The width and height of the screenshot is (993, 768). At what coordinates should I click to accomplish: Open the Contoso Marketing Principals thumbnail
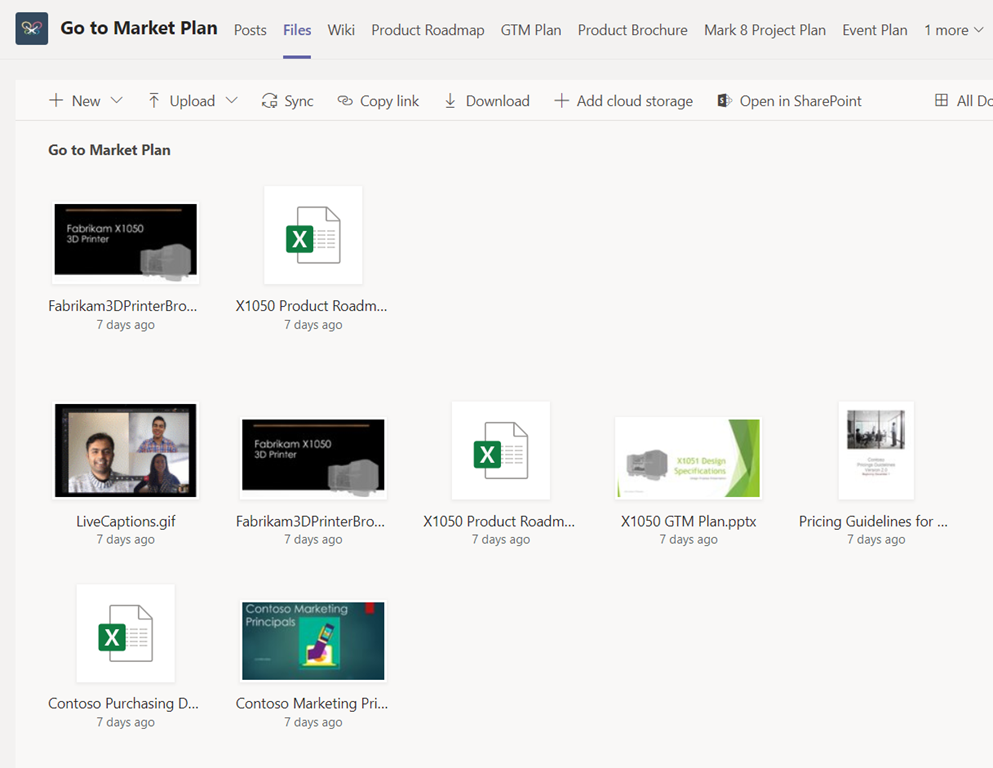point(313,641)
